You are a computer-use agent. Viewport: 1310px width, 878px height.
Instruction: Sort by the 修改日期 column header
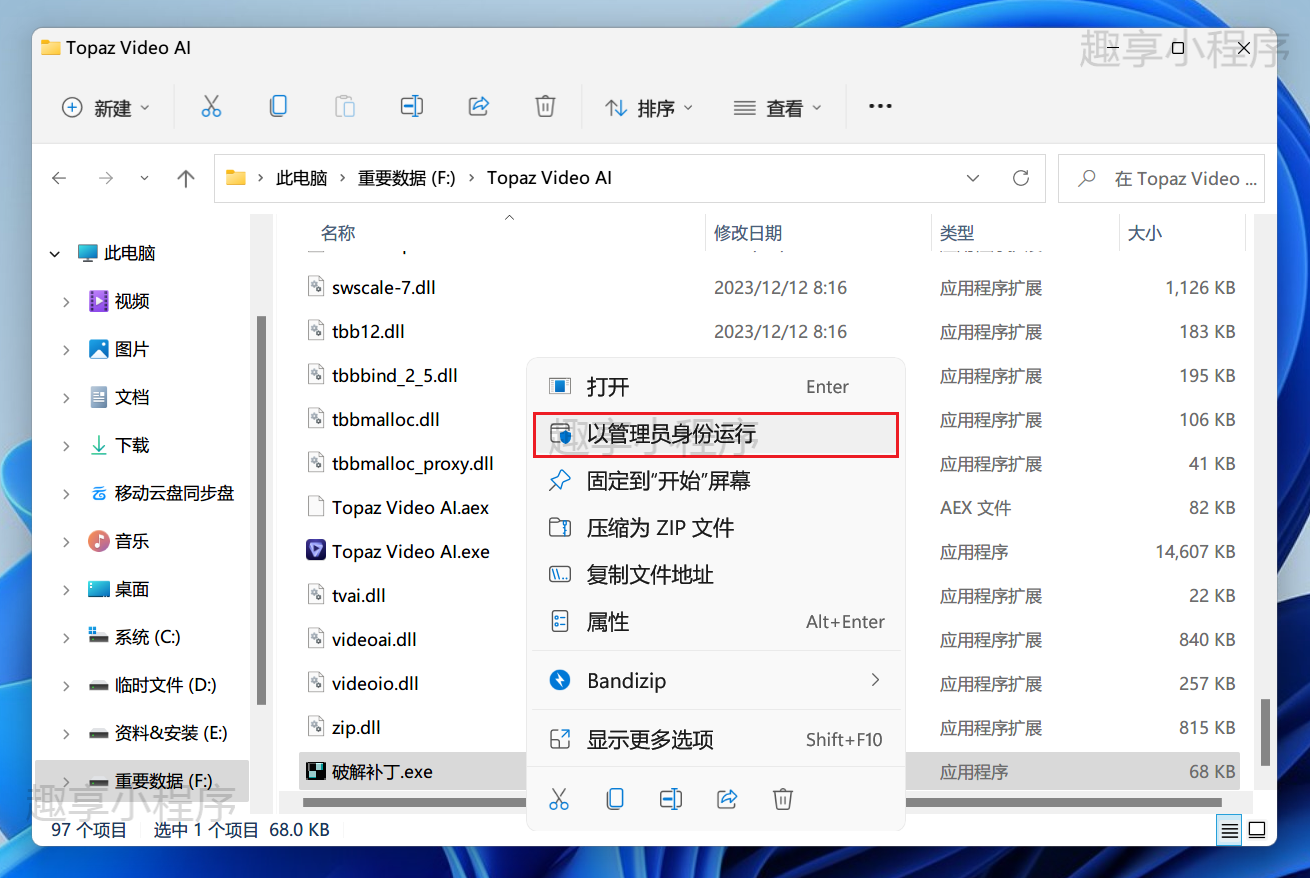click(748, 233)
